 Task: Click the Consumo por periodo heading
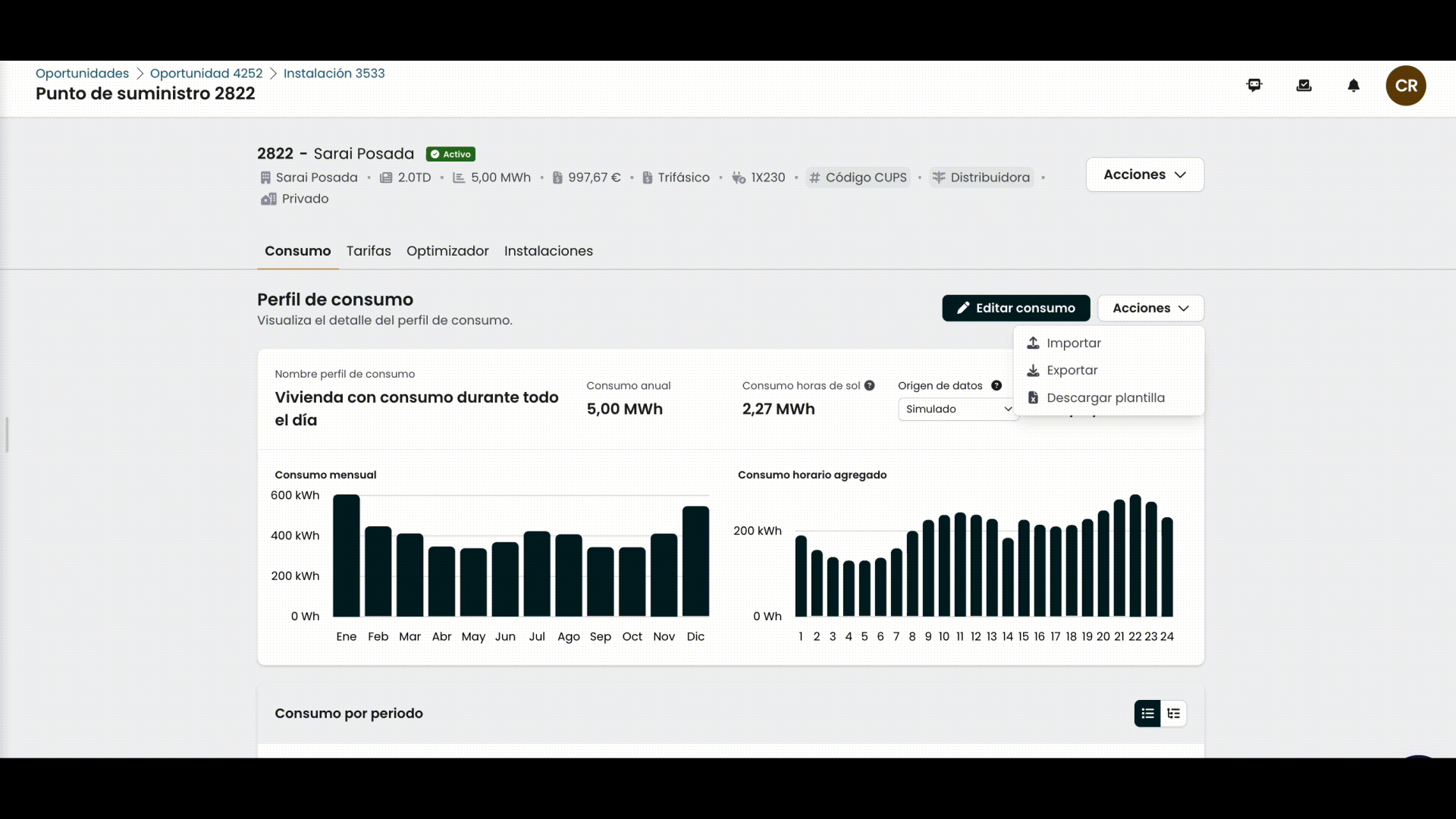[349, 714]
